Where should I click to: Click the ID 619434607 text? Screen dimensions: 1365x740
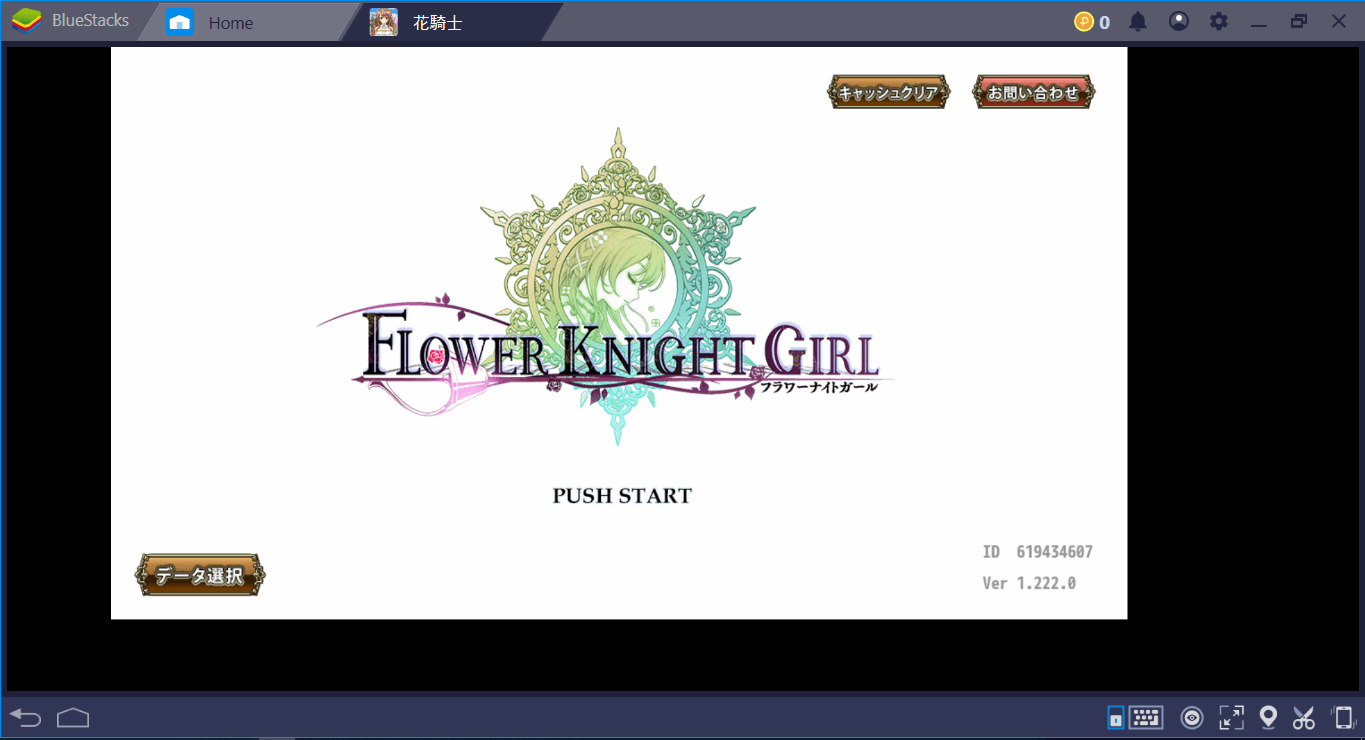click(x=1037, y=552)
